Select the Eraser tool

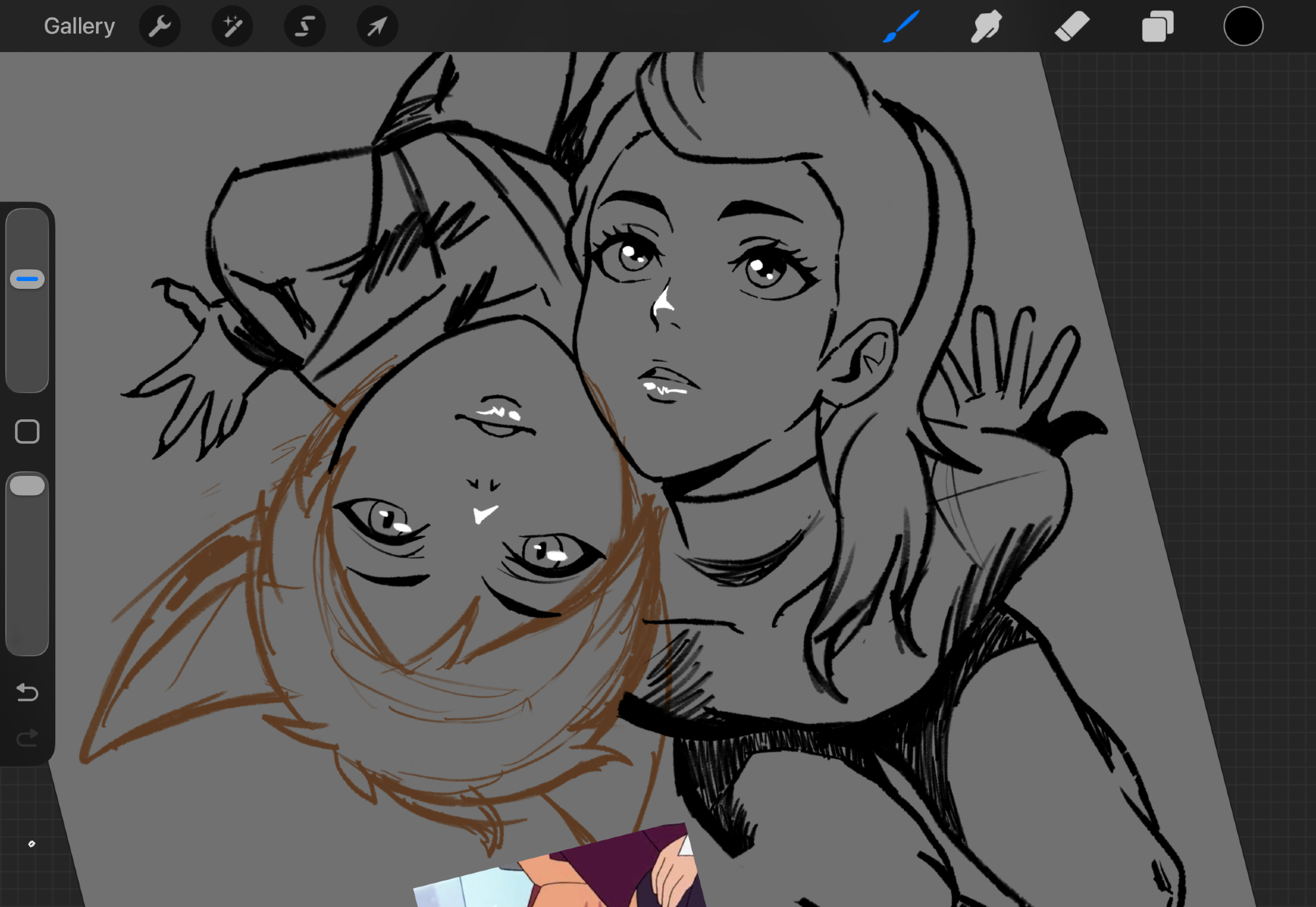pyautogui.click(x=1072, y=27)
